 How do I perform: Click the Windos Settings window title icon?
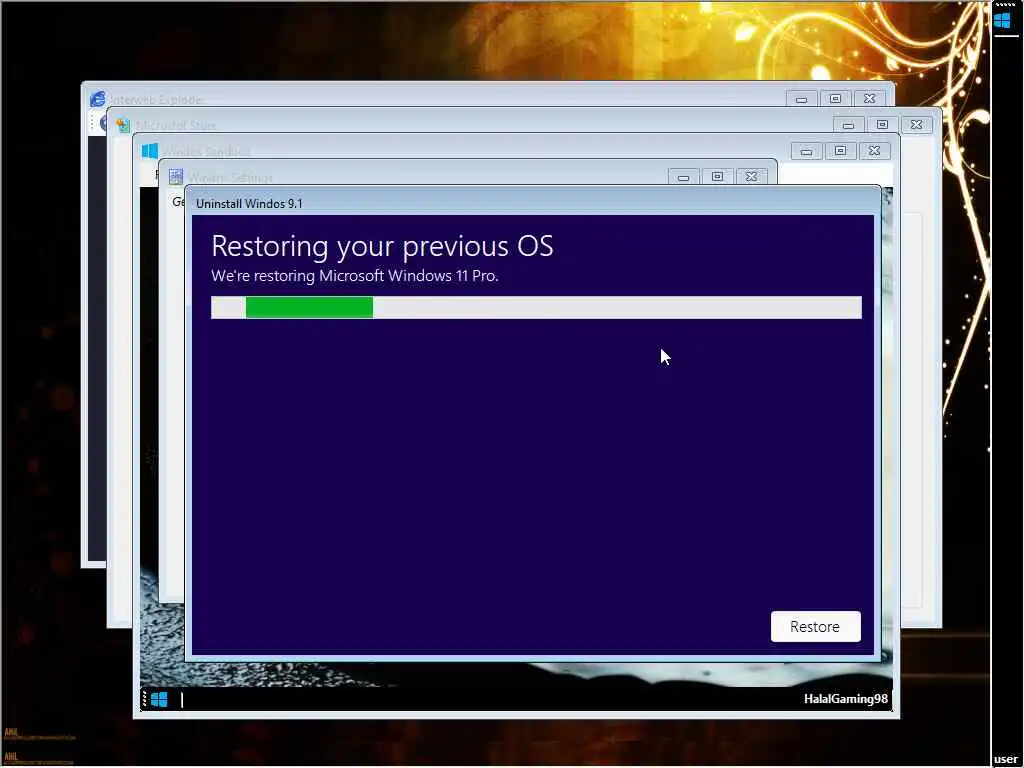[176, 177]
